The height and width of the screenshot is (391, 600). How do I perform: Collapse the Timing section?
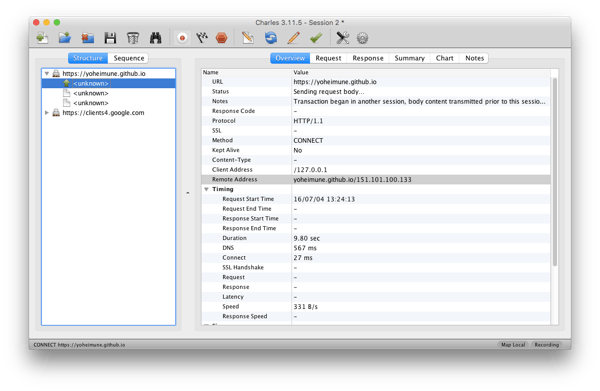(x=206, y=189)
